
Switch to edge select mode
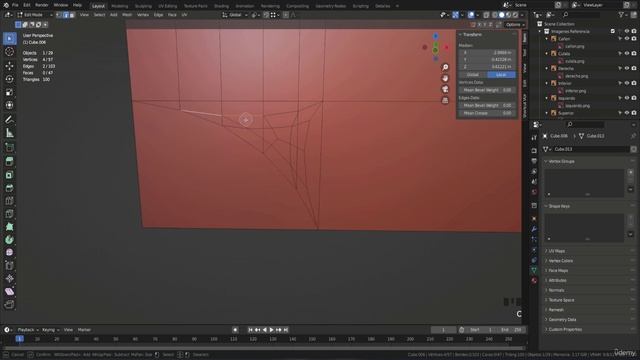point(65,15)
